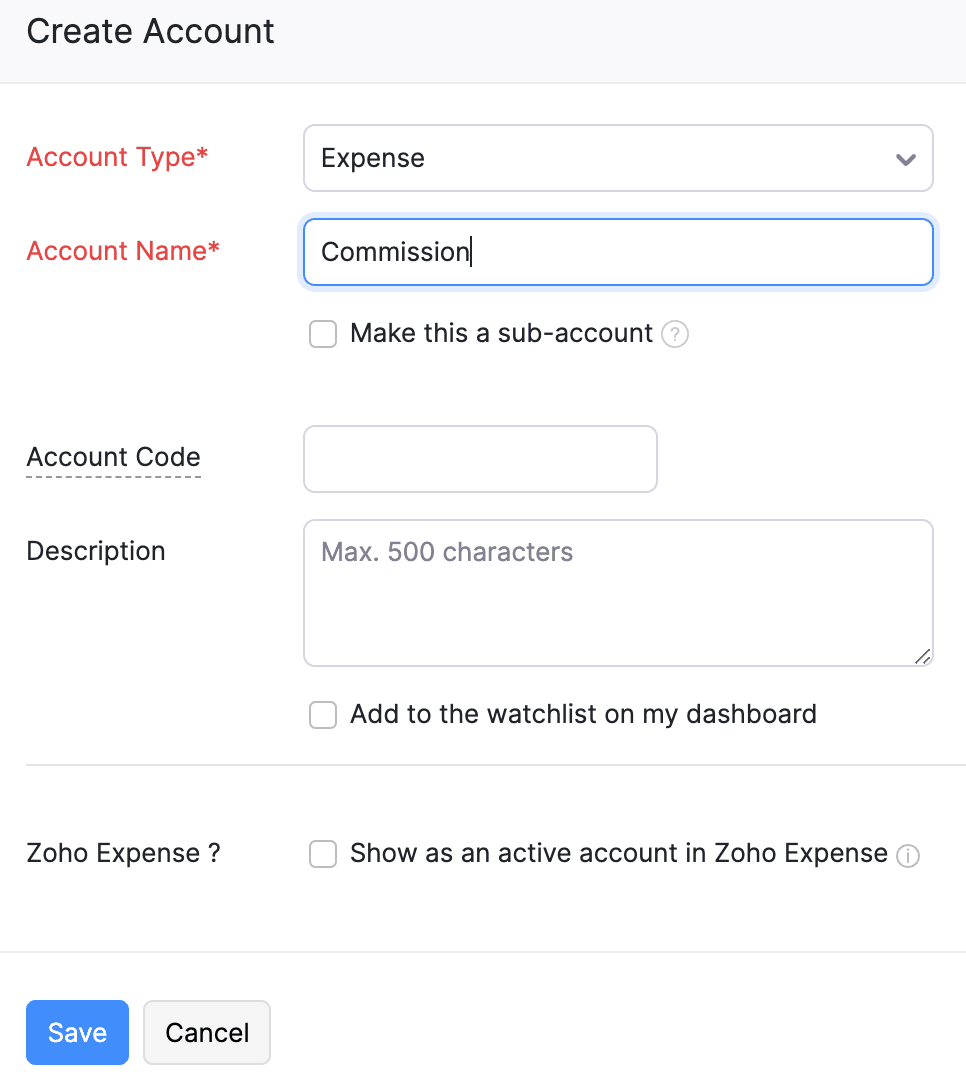966x1082 pixels.
Task: Enable Show as an active account in Zoho Expense
Action: pyautogui.click(x=322, y=854)
